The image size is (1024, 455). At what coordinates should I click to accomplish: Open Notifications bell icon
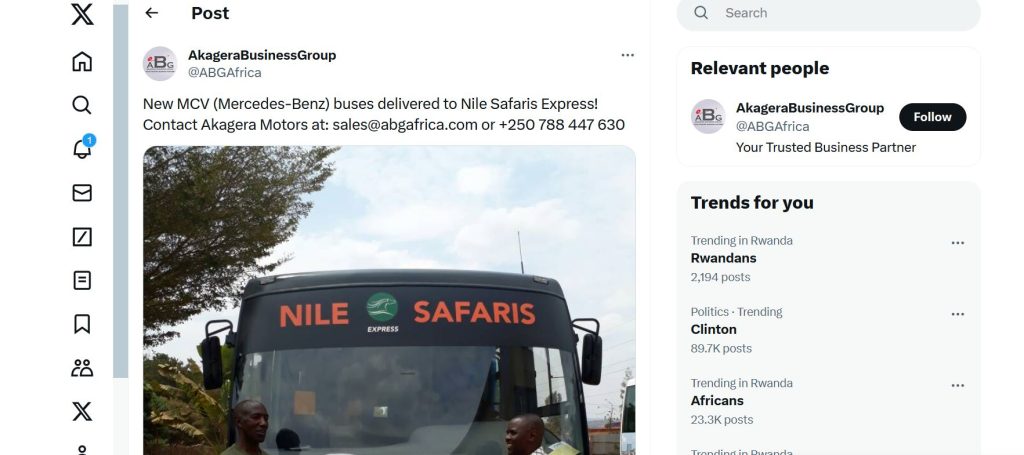(82, 149)
